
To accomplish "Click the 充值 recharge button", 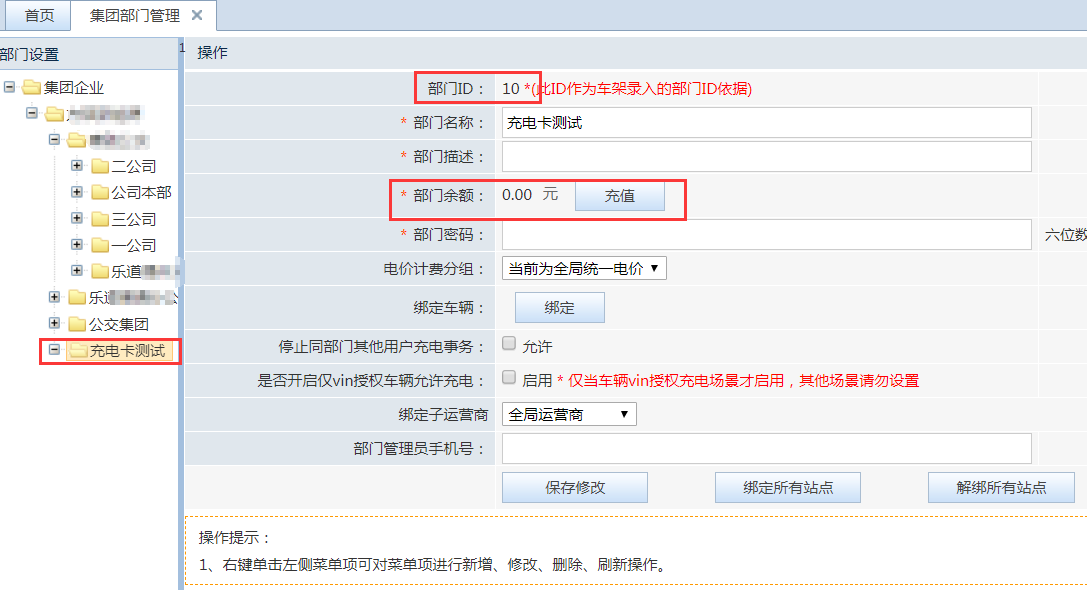I will point(620,196).
